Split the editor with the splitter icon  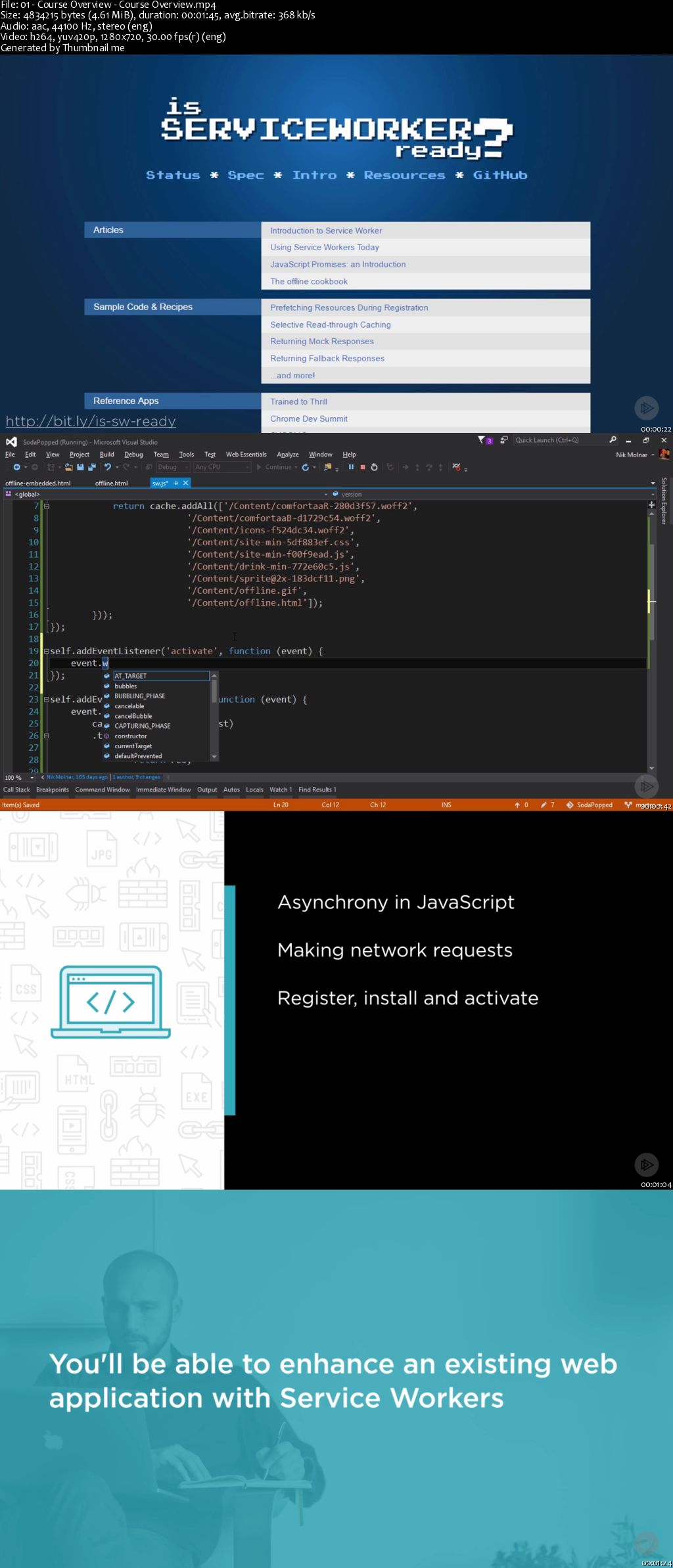pyautogui.click(x=651, y=504)
